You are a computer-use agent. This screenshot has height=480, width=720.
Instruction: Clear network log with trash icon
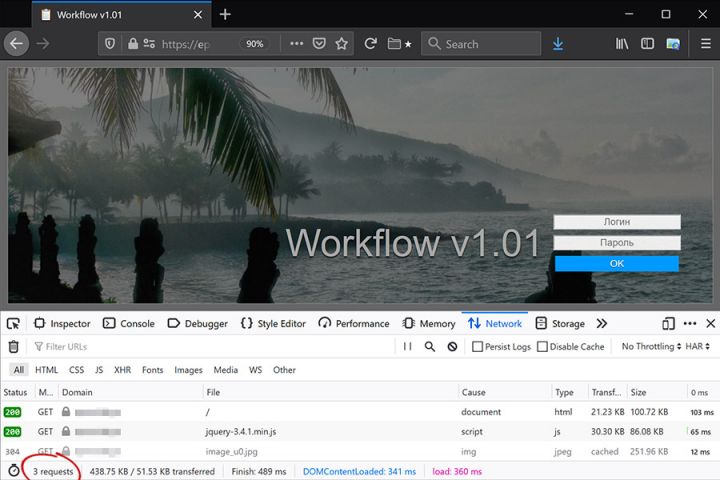[14, 347]
